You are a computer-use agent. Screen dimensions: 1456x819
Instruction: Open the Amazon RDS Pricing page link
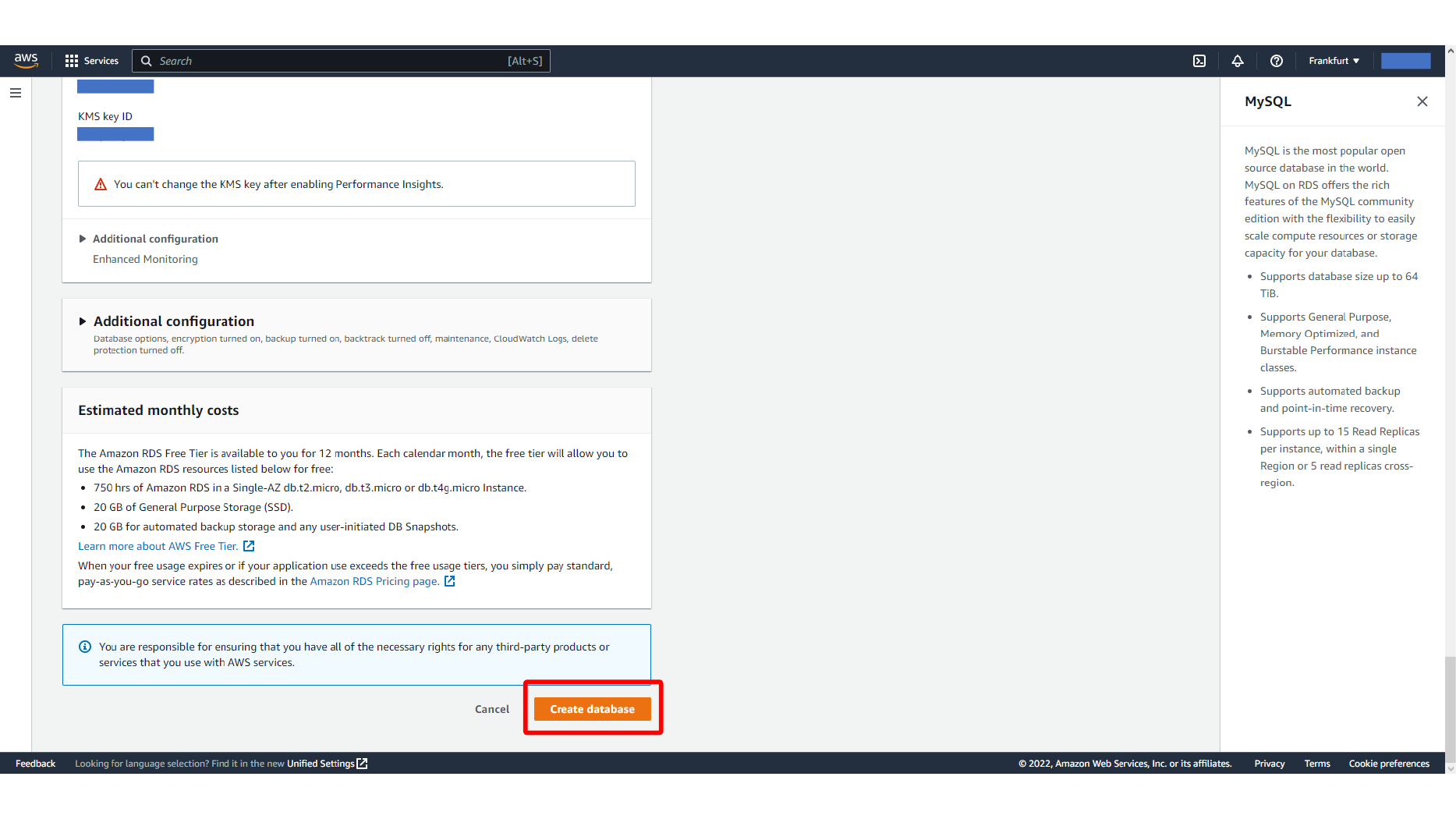tap(374, 581)
